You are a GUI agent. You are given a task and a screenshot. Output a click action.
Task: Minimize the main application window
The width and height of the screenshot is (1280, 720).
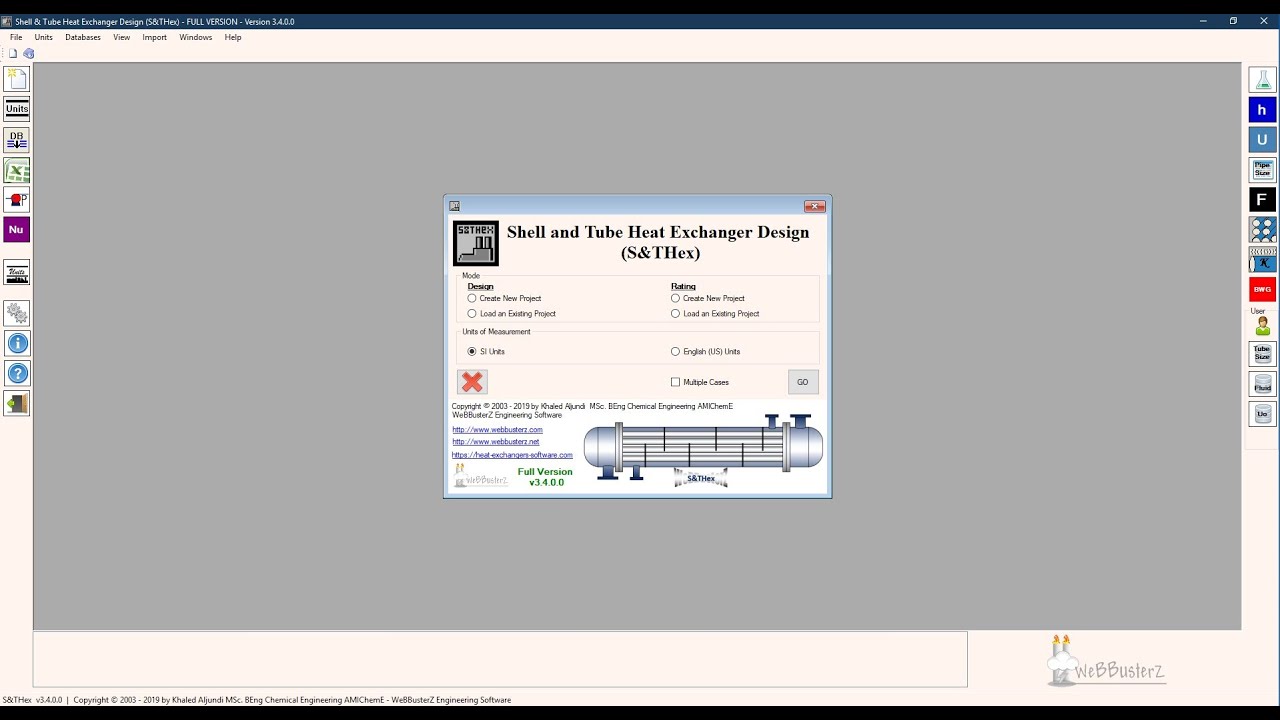click(x=1202, y=21)
